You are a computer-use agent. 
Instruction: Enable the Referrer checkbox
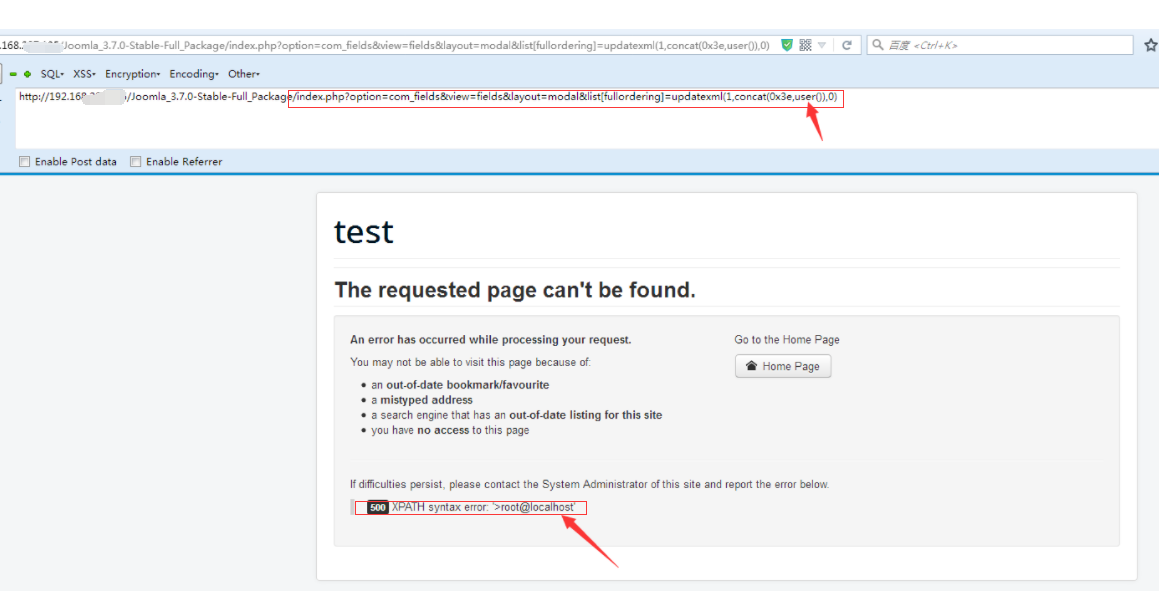pos(135,162)
